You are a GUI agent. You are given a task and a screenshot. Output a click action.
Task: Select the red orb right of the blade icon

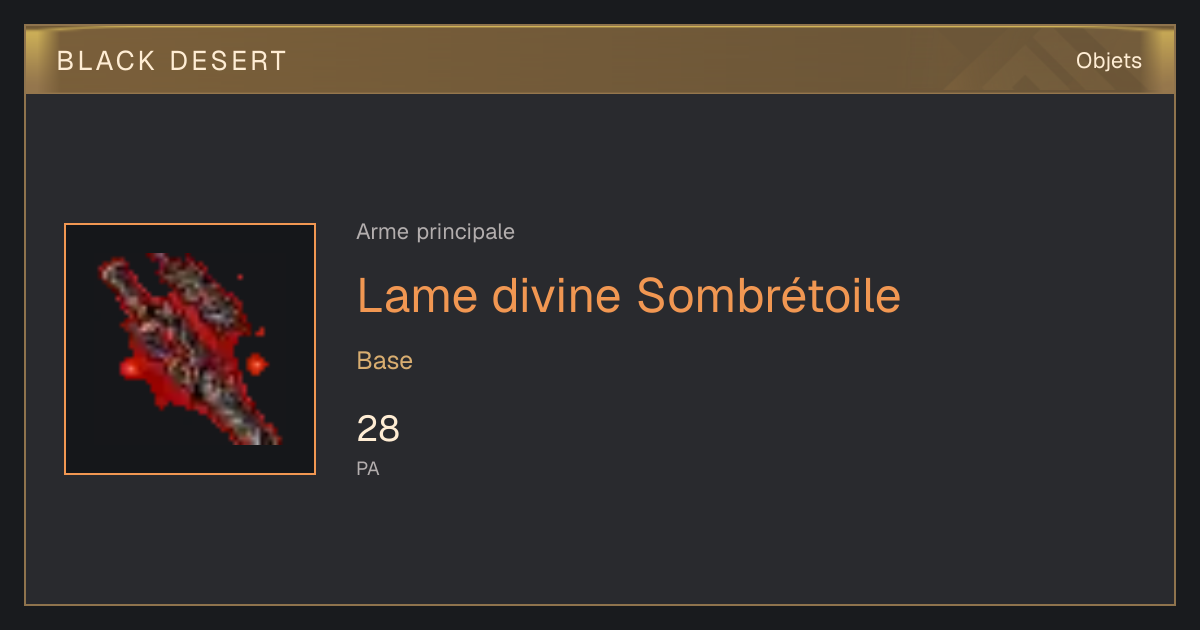pos(257,364)
